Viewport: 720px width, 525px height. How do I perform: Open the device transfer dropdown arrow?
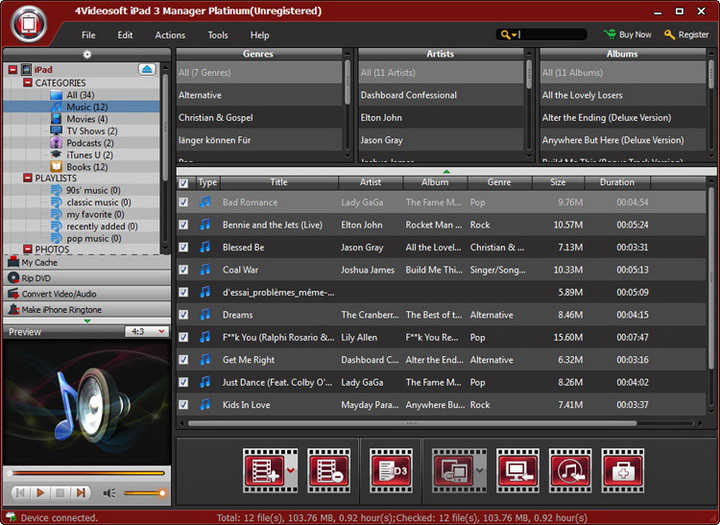[480, 470]
